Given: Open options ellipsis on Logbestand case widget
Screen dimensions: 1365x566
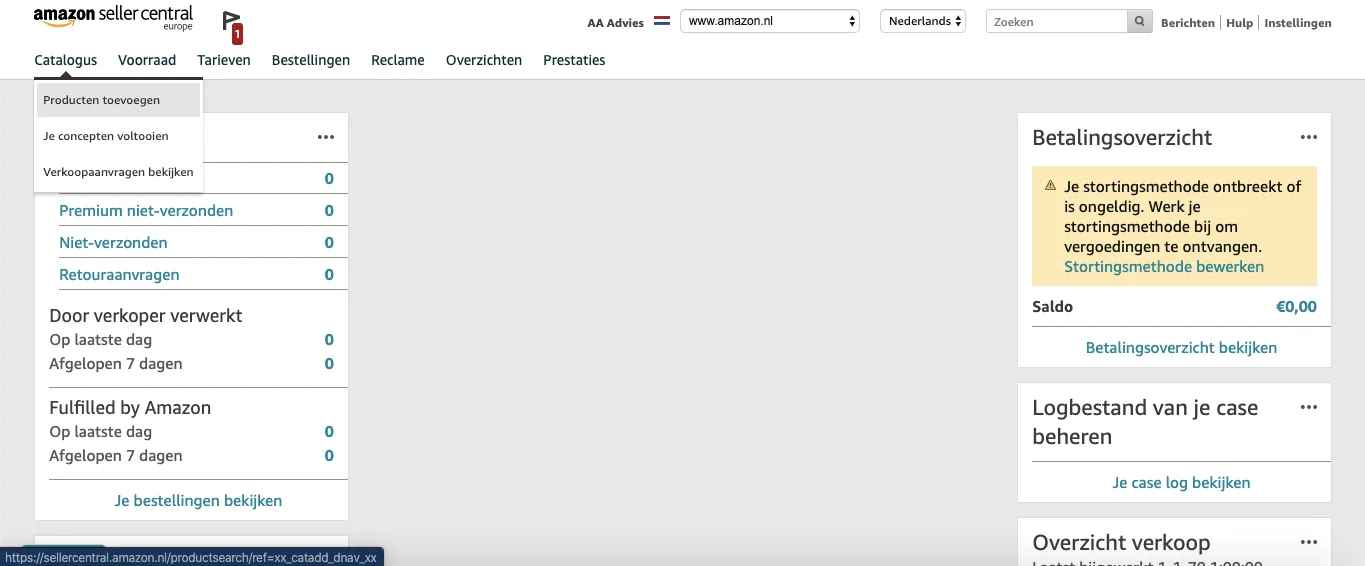Looking at the screenshot, I should pos(1309,407).
